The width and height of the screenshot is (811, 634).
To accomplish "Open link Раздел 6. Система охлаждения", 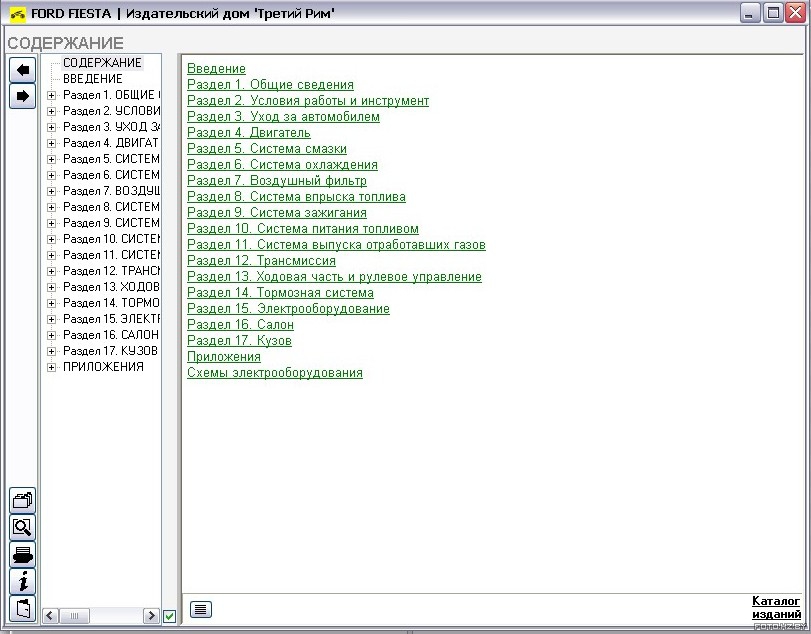I will click(x=282, y=165).
